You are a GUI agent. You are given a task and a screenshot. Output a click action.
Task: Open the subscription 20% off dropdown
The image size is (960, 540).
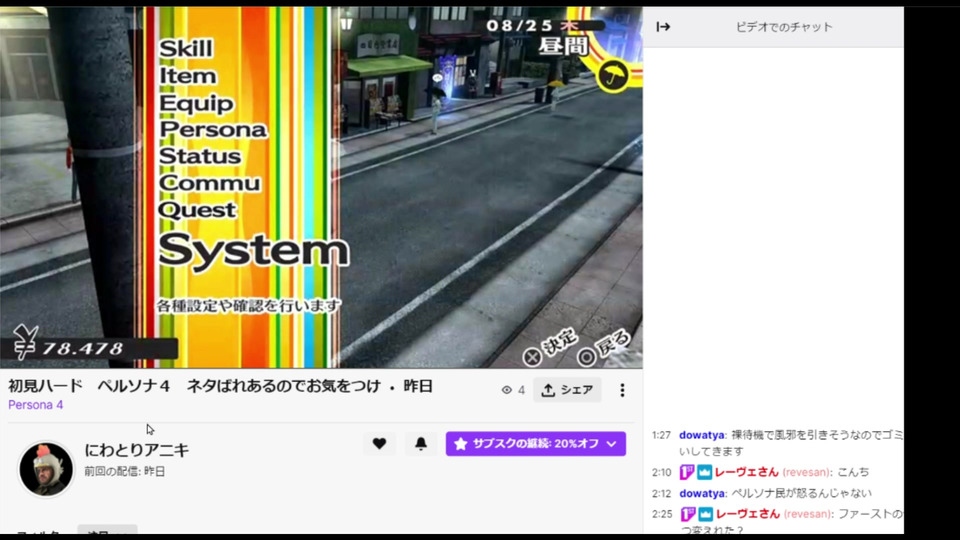pos(536,443)
